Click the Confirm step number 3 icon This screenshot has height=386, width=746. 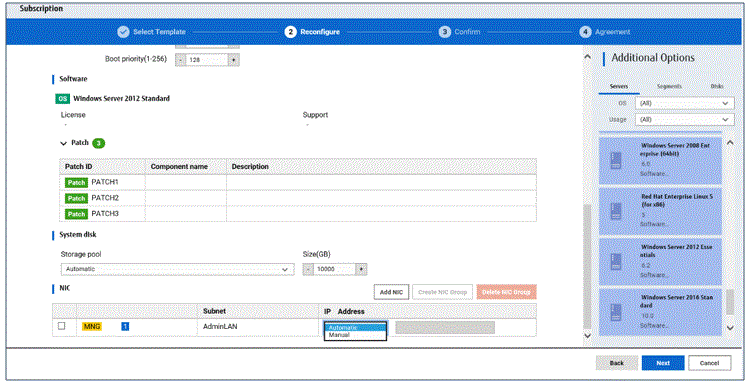click(444, 32)
